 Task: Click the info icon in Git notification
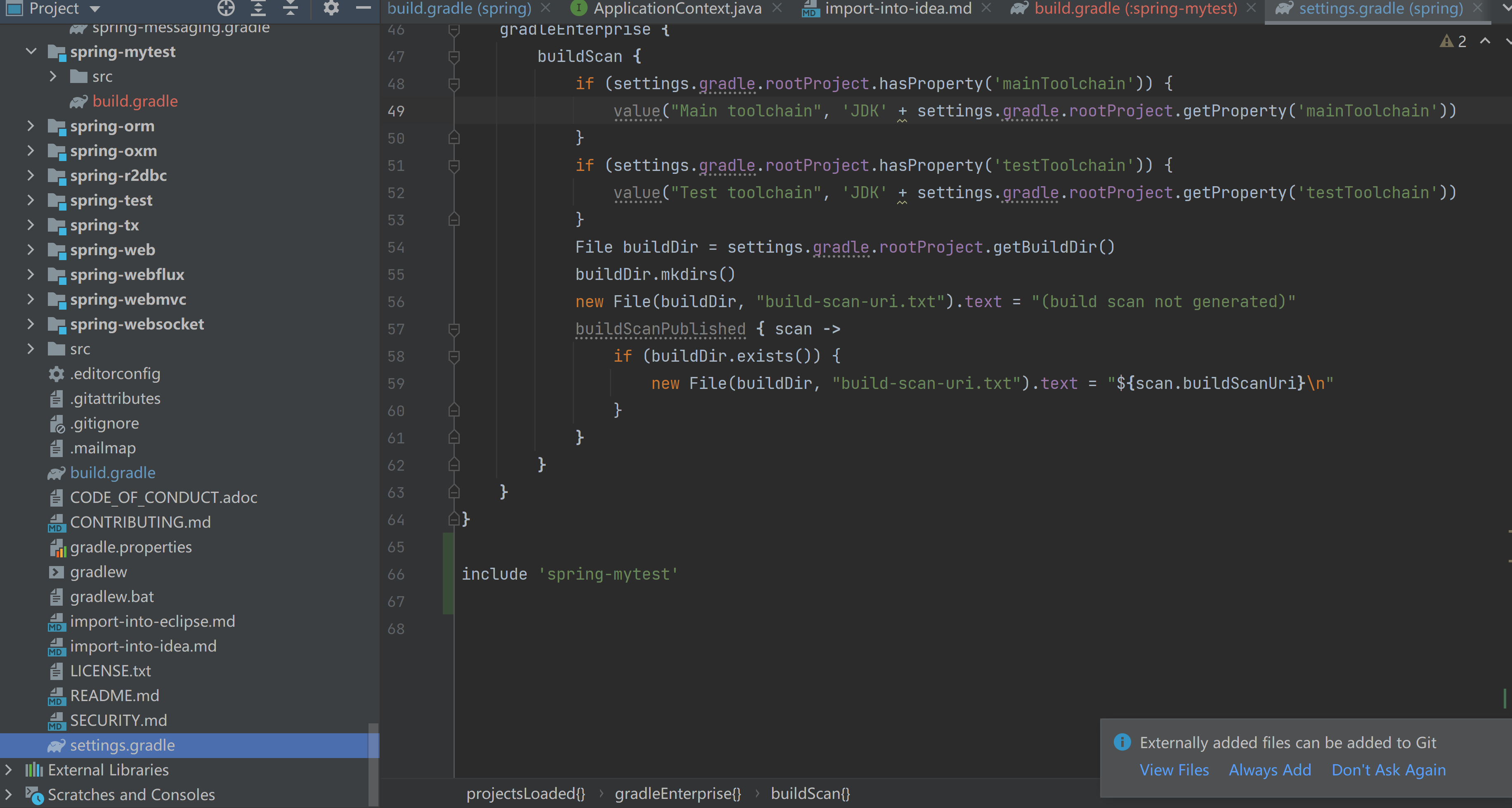click(1122, 742)
